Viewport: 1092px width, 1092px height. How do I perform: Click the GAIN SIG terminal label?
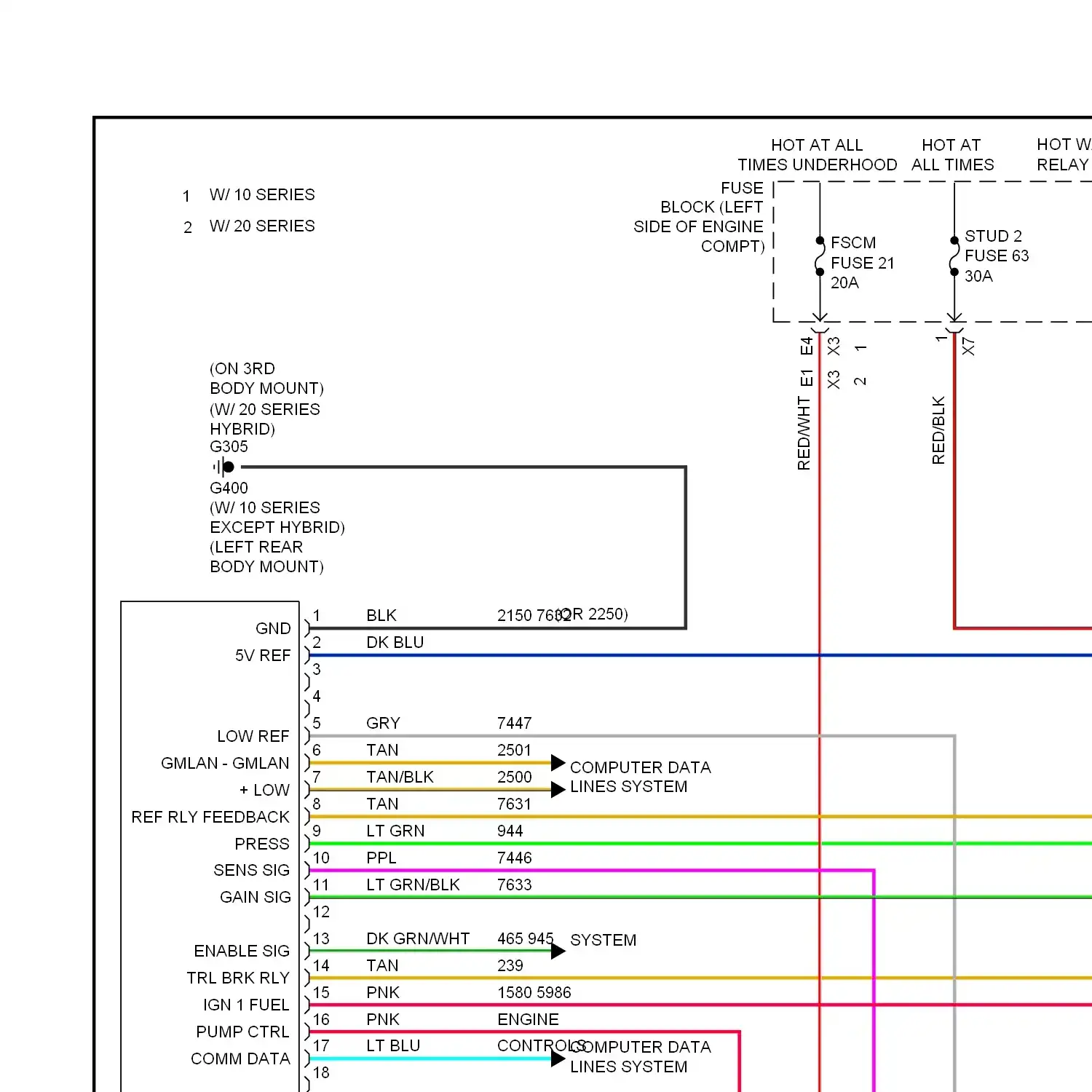tap(256, 897)
